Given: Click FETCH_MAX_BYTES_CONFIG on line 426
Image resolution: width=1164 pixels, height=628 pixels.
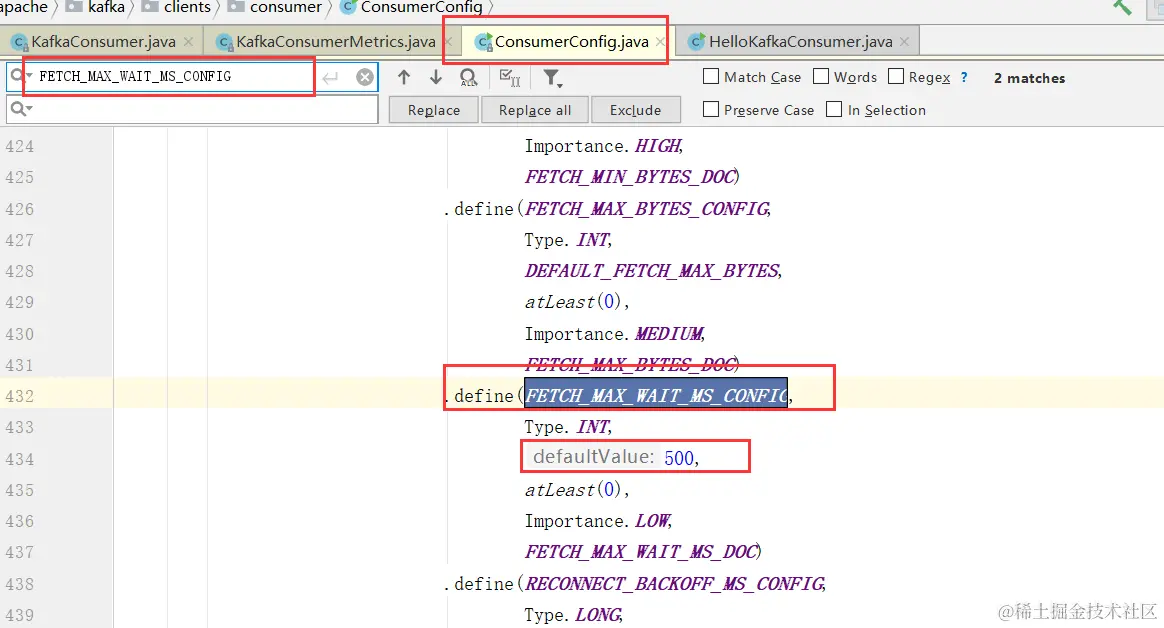Looking at the screenshot, I should pos(647,209).
